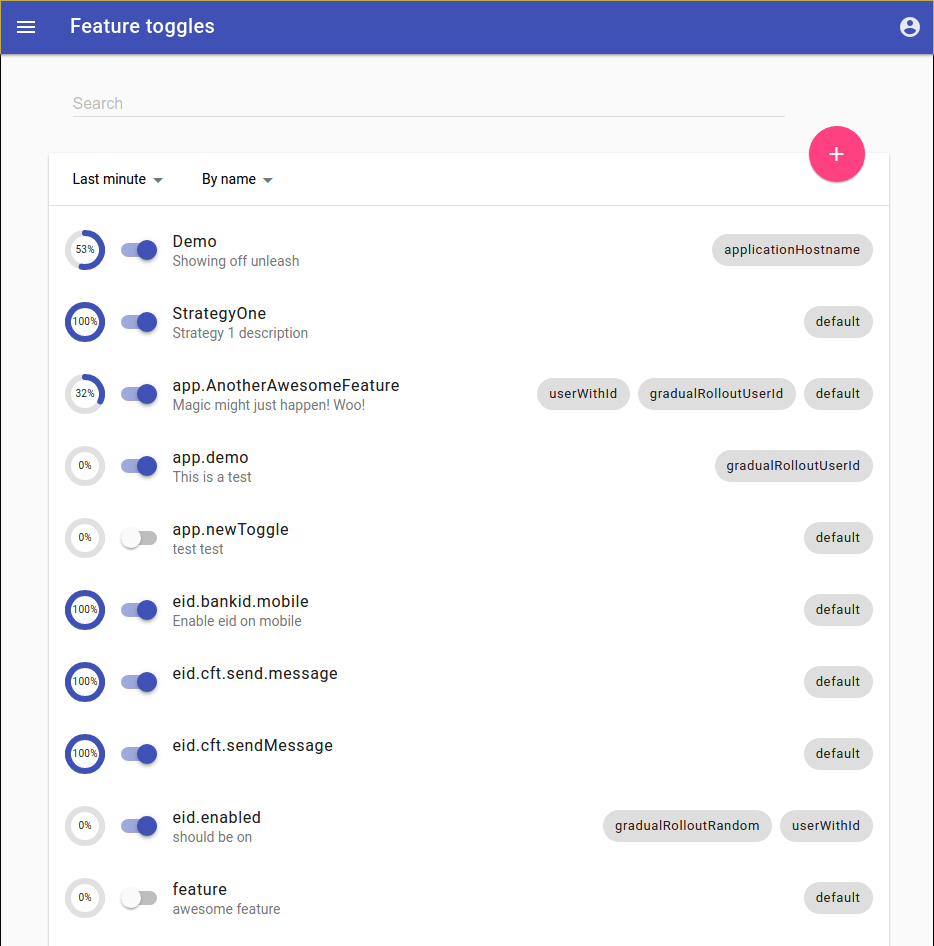The width and height of the screenshot is (934, 946).
Task: Click the 0% progress circle for app.demo
Action: (x=85, y=466)
